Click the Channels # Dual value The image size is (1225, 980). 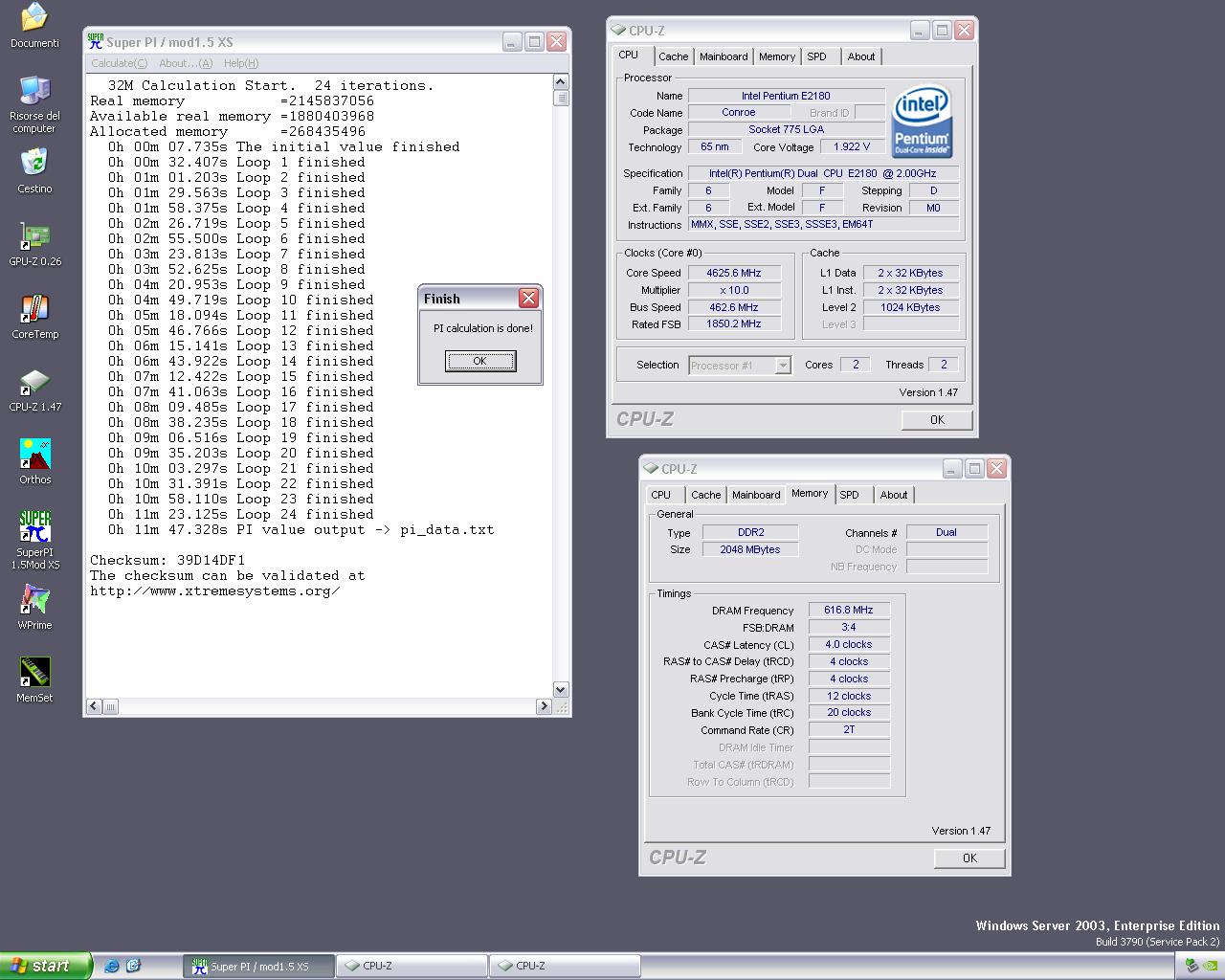pos(947,532)
